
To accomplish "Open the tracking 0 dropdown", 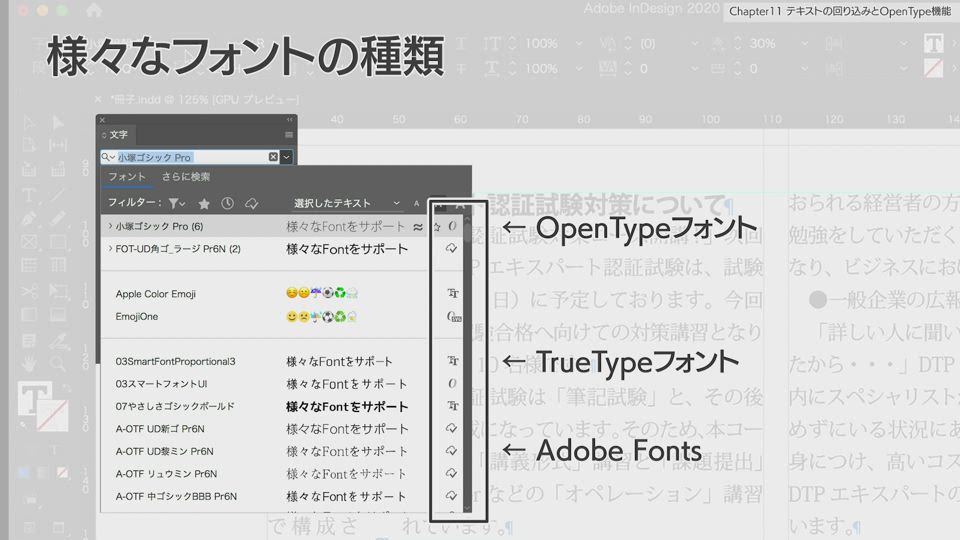I will (694, 69).
